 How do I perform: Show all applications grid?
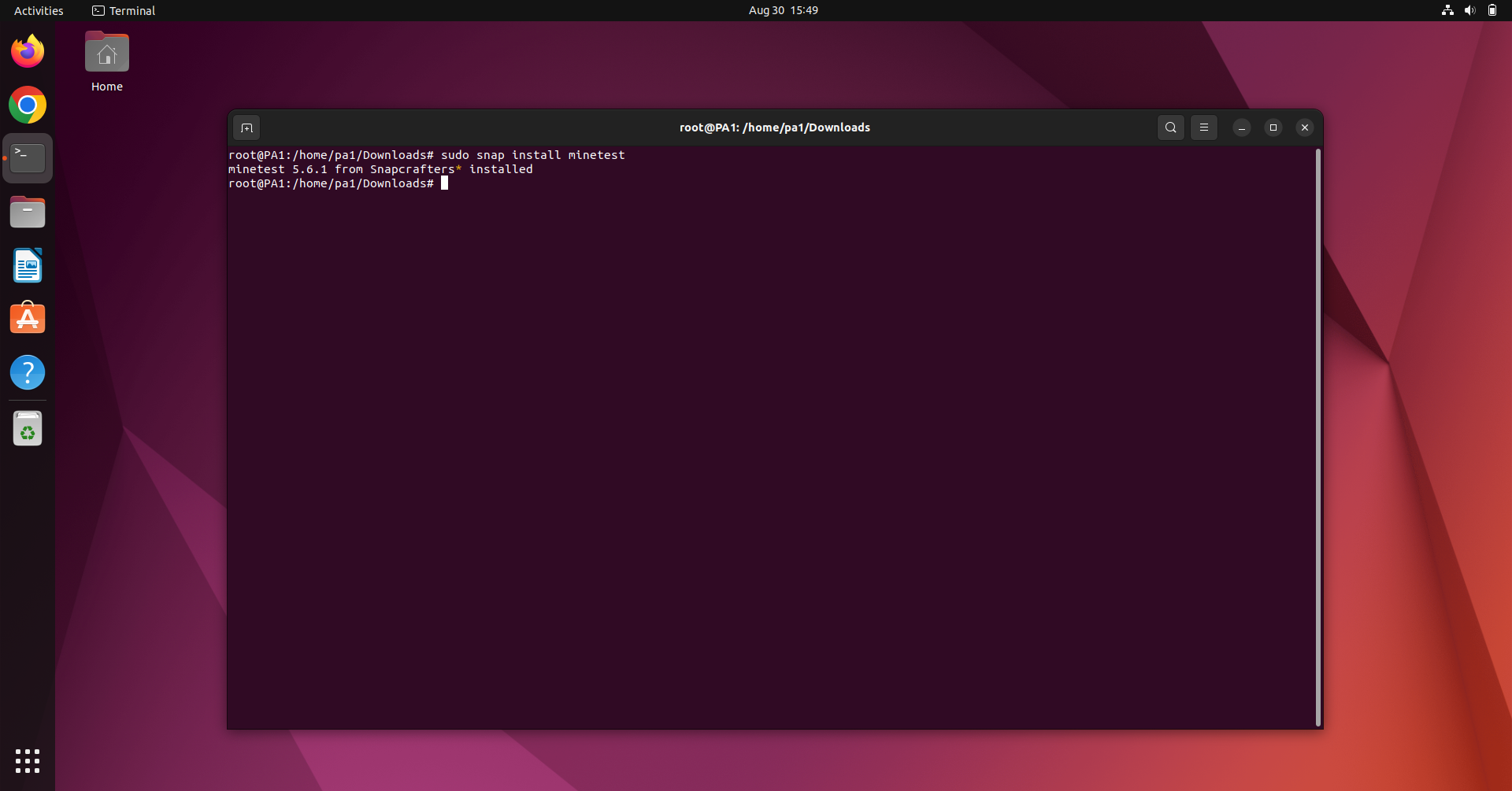point(28,760)
